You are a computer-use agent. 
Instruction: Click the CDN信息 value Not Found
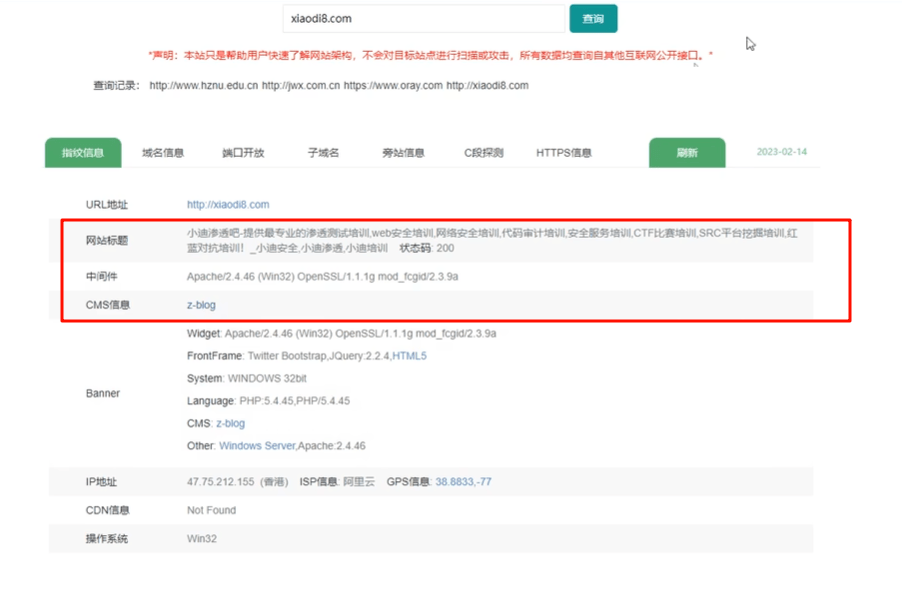[211, 510]
